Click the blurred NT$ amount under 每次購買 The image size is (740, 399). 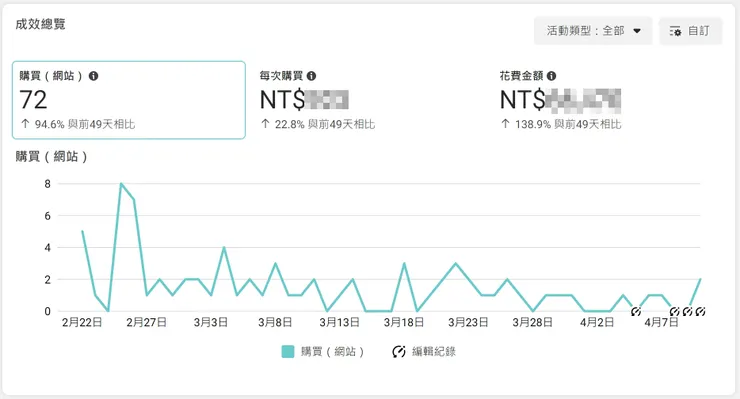point(304,100)
